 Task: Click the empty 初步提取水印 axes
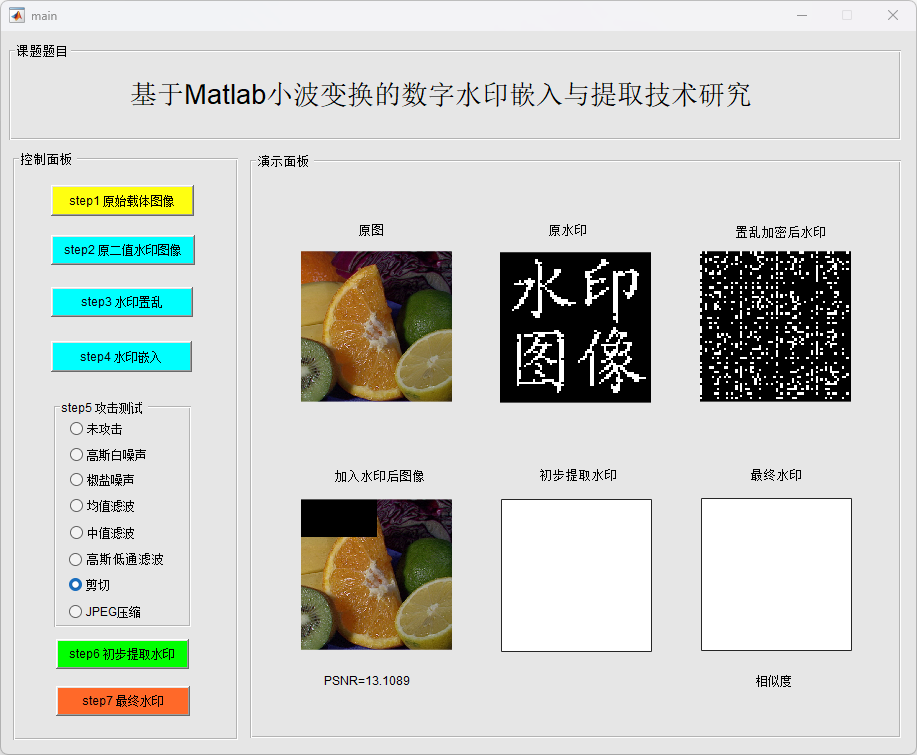[x=576, y=575]
